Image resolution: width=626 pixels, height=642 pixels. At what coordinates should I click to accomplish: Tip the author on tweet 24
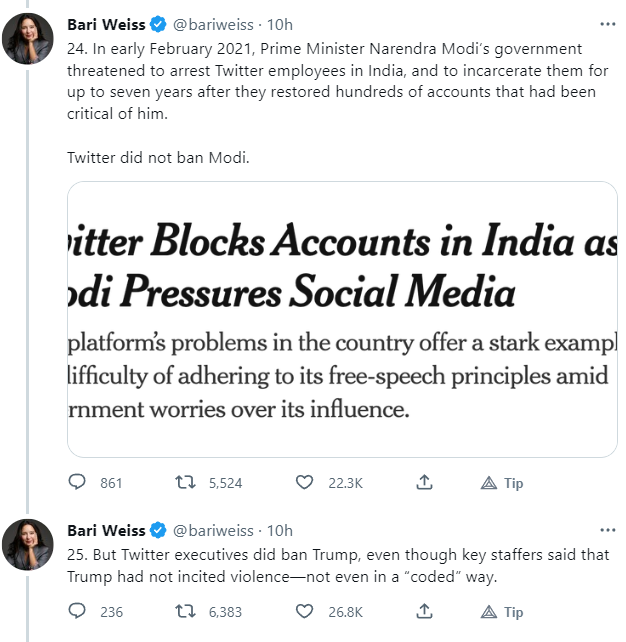point(502,483)
